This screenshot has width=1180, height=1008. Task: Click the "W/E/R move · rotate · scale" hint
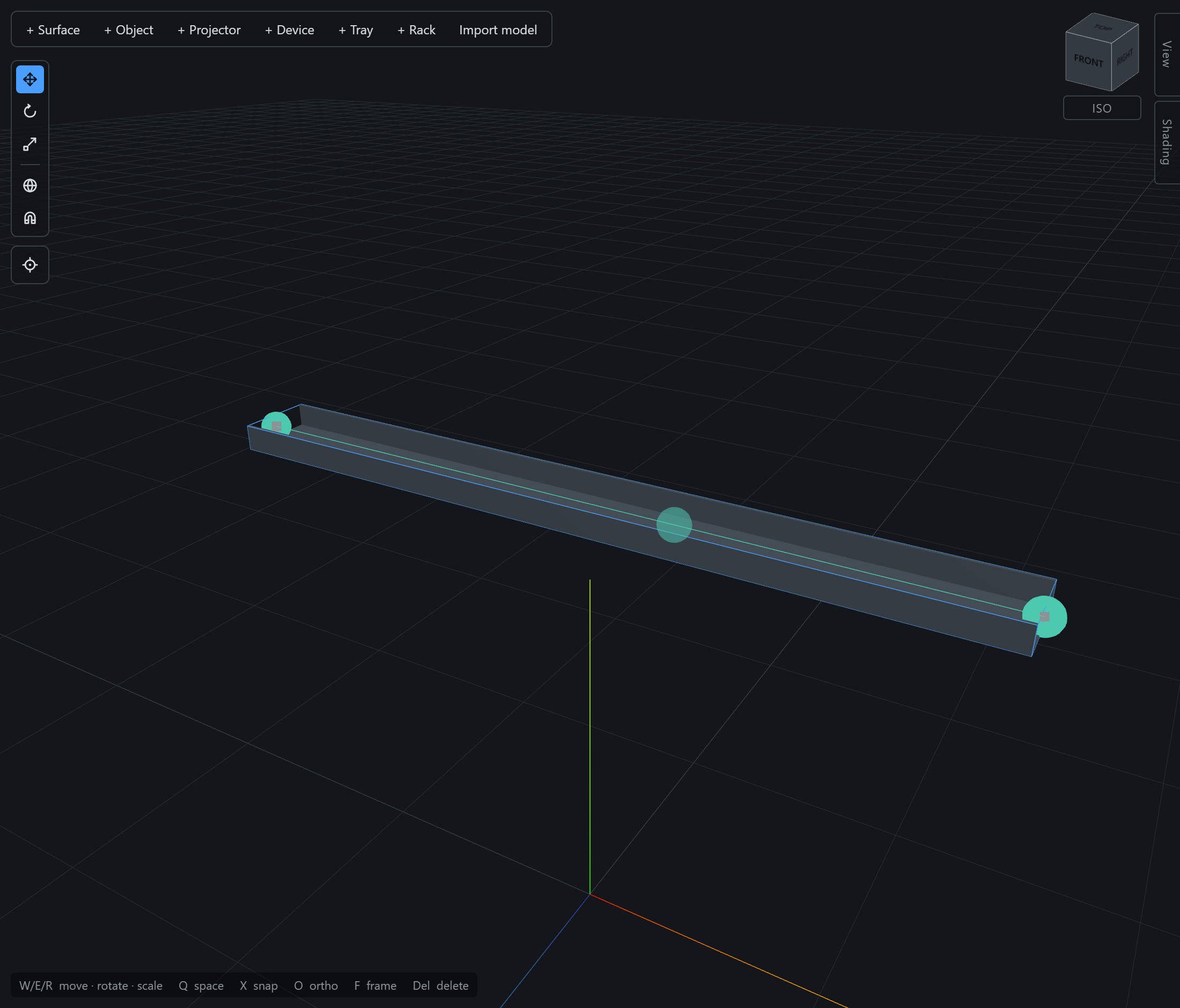point(91,985)
